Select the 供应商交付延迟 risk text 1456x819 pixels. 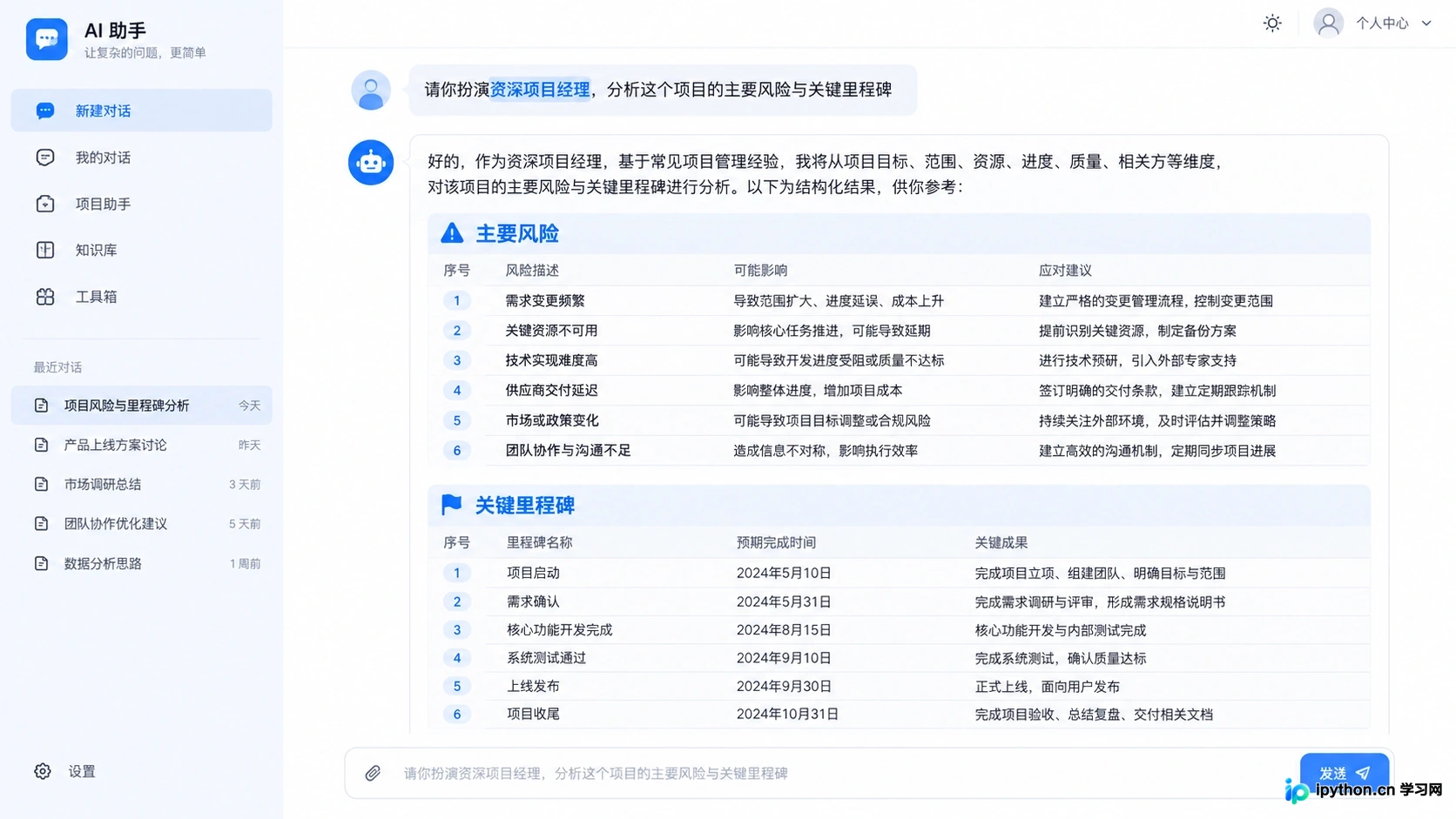click(x=551, y=391)
